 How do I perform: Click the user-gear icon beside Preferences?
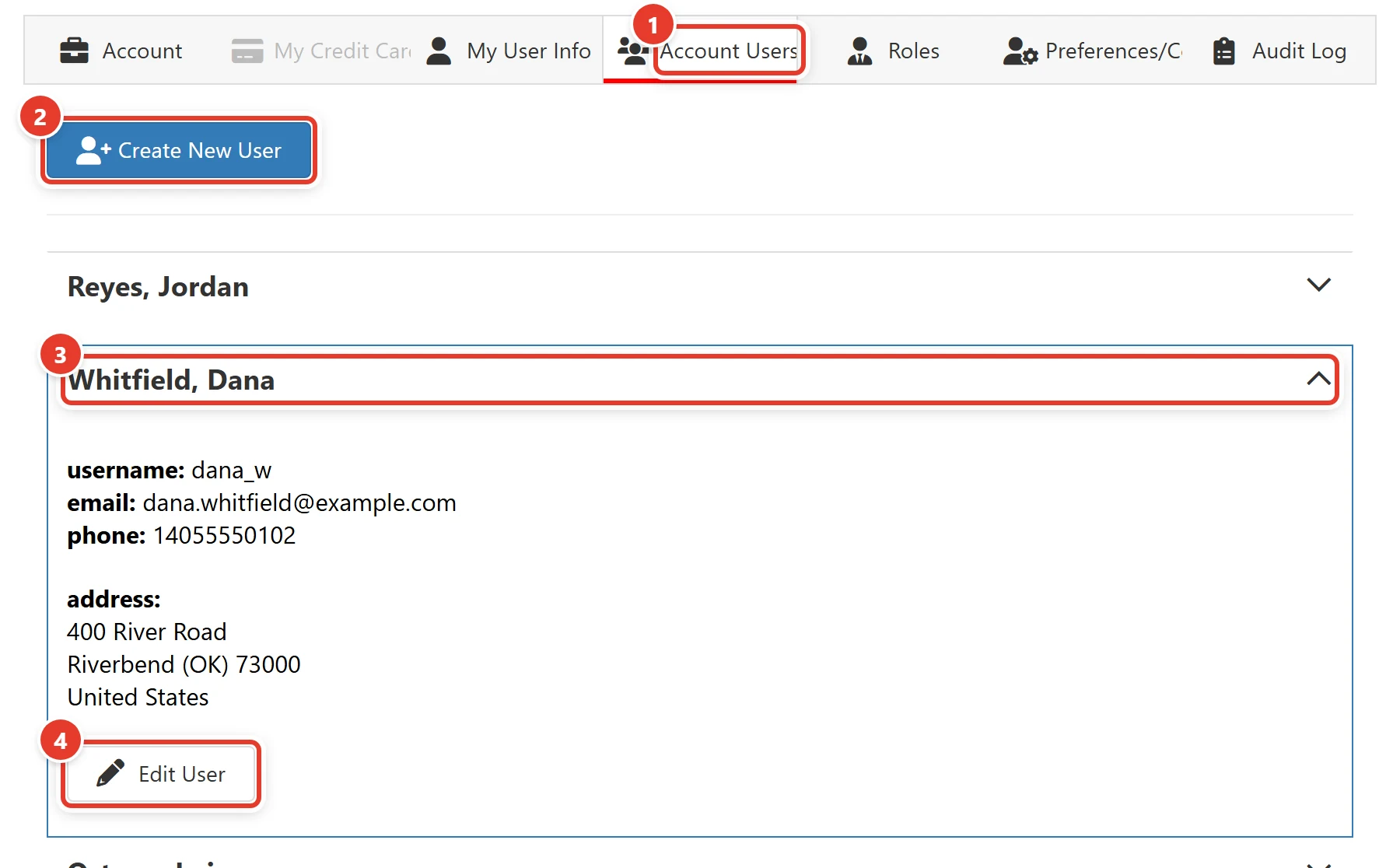[x=1020, y=51]
